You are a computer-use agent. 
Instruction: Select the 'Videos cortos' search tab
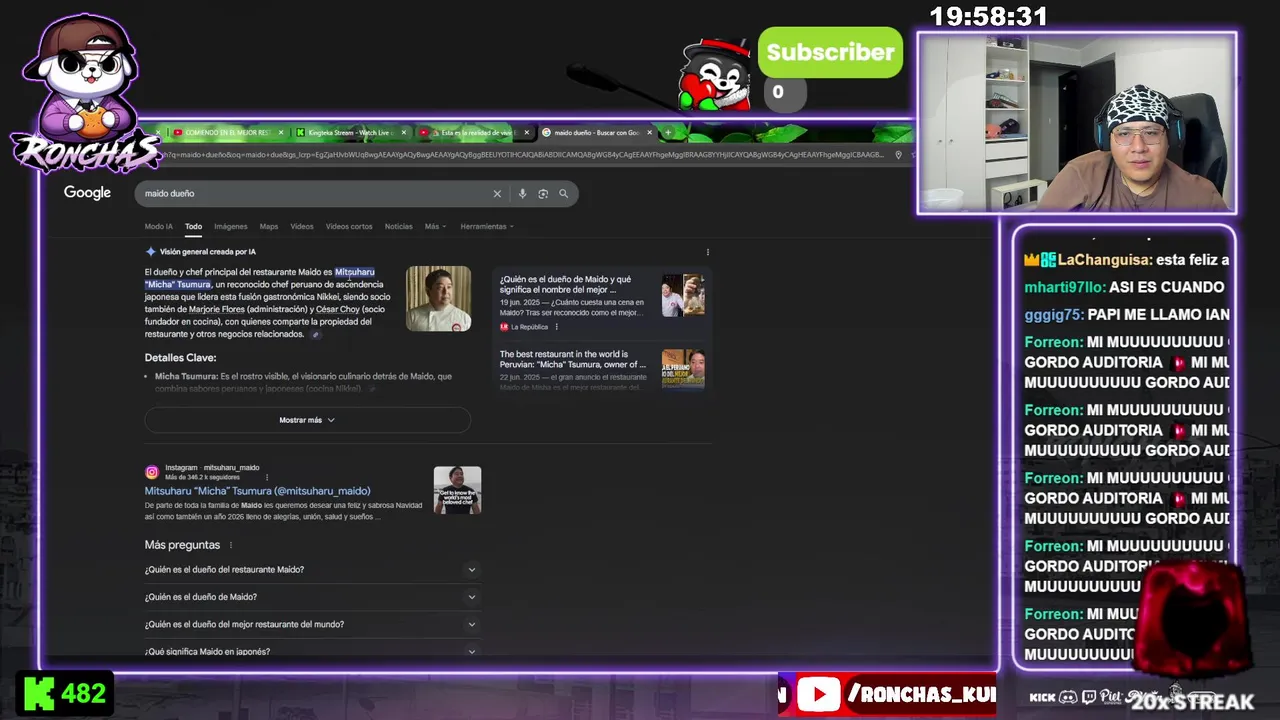[x=349, y=226]
